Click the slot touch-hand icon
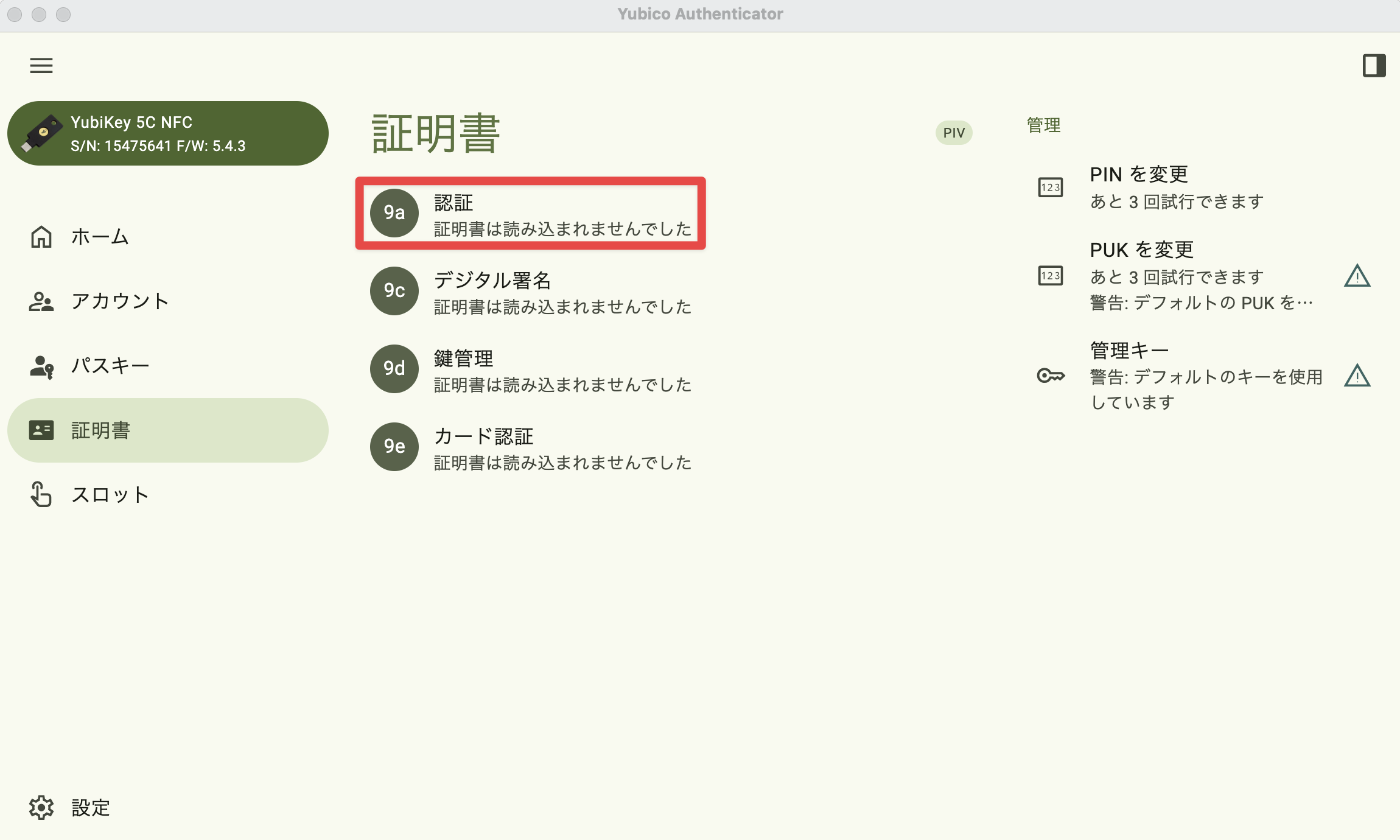This screenshot has height=840, width=1400. coord(41,494)
